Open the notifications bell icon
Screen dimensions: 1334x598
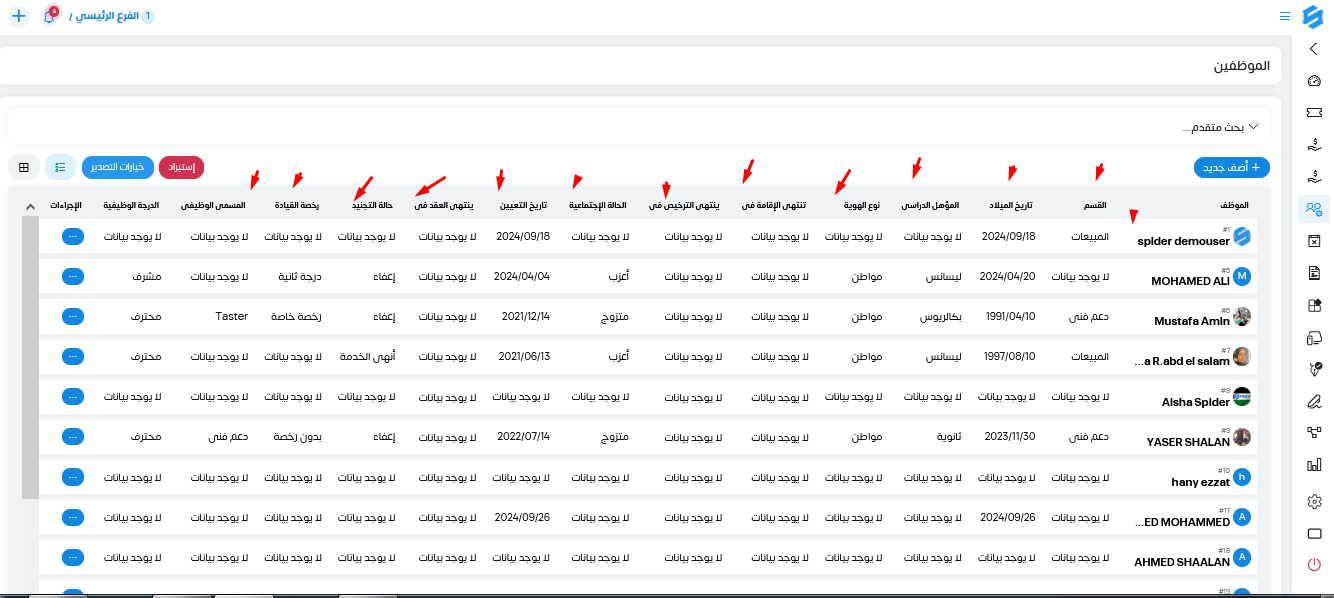pyautogui.click(x=49, y=17)
